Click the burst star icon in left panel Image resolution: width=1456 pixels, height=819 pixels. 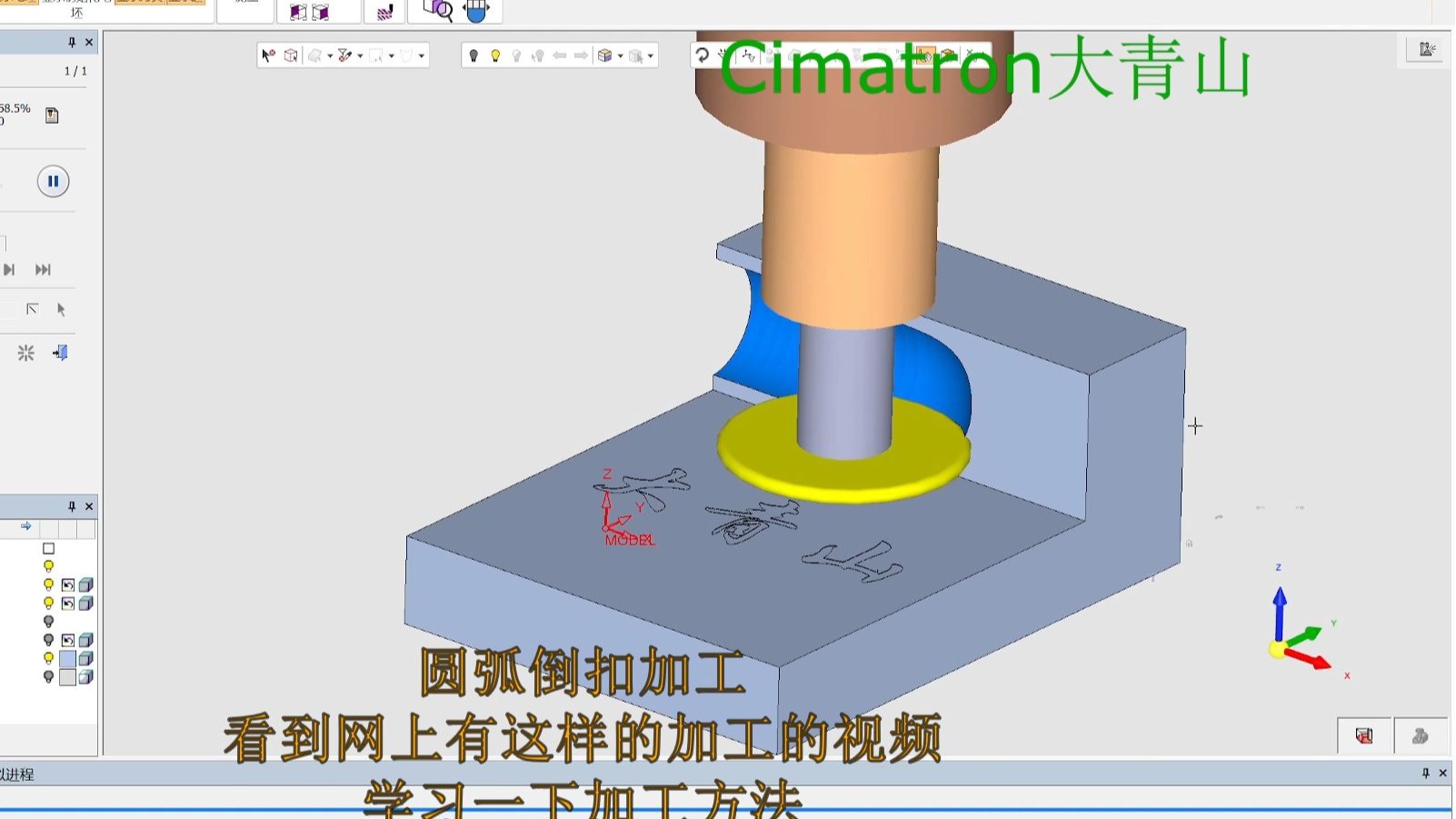tap(25, 353)
